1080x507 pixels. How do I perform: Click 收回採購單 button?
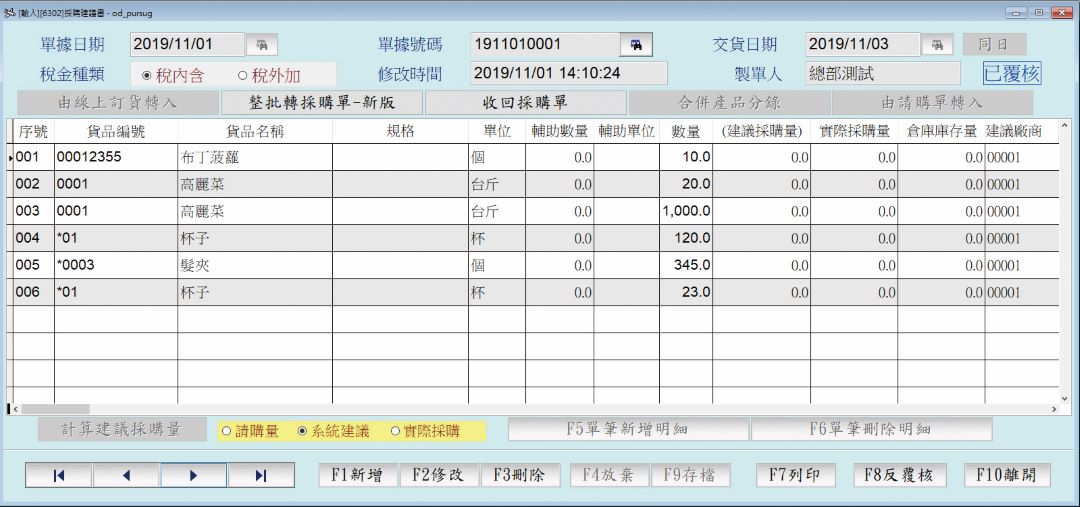pos(526,103)
